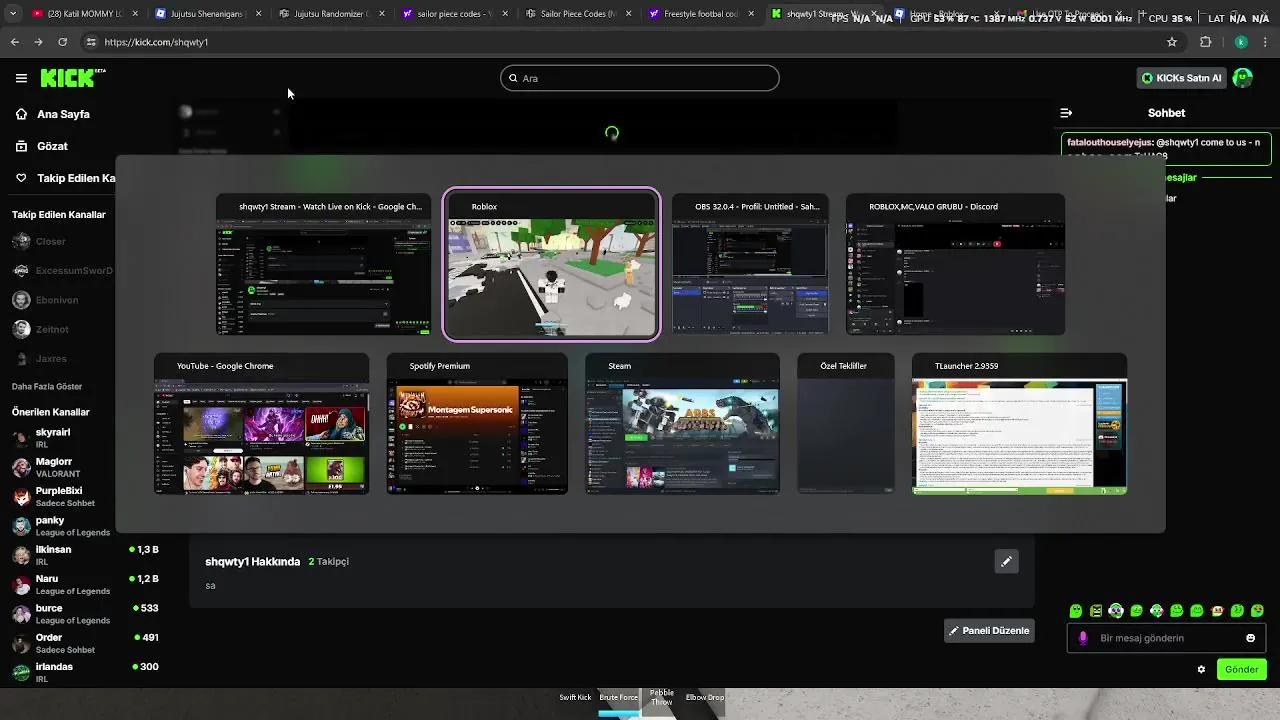Open PurpleBixi channel avatar

(21, 497)
